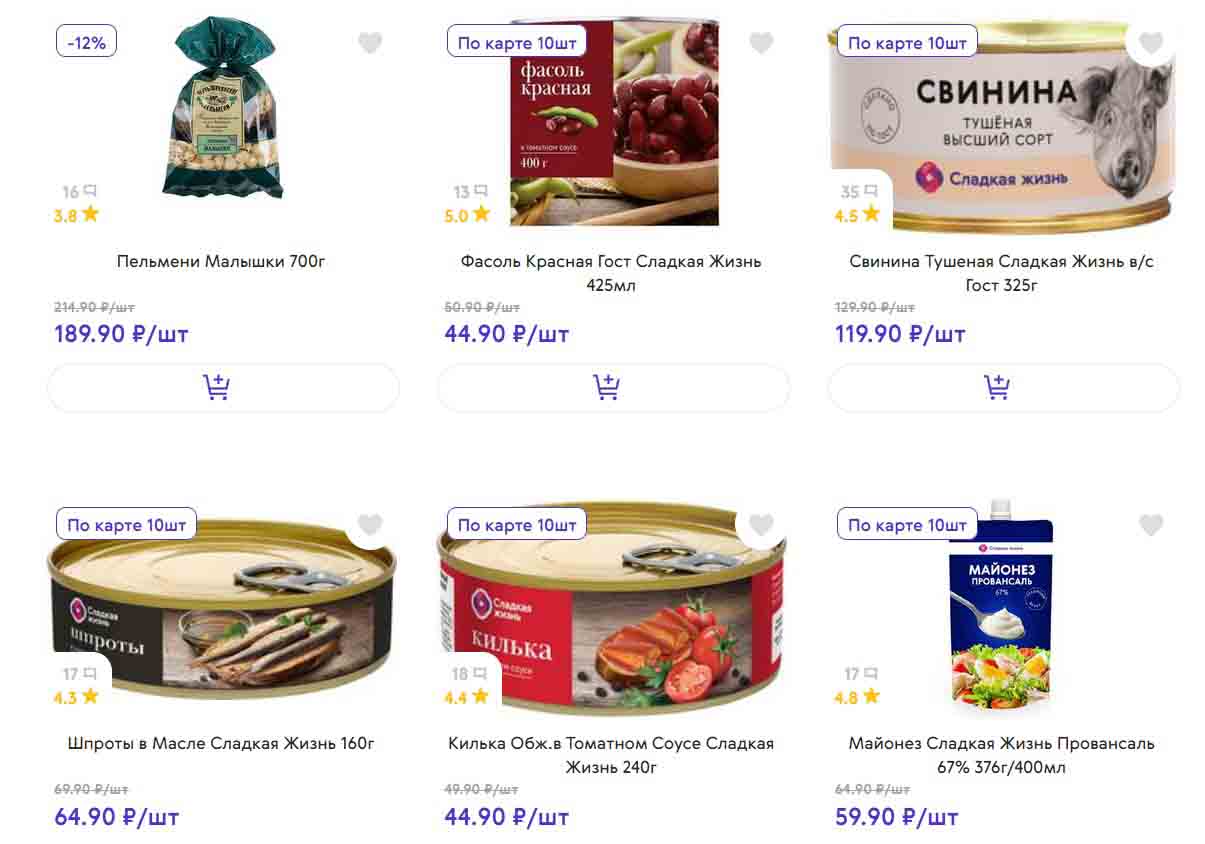This screenshot has height=844, width=1205.
Task: Click the -12% discount badge
Action: tap(87, 42)
